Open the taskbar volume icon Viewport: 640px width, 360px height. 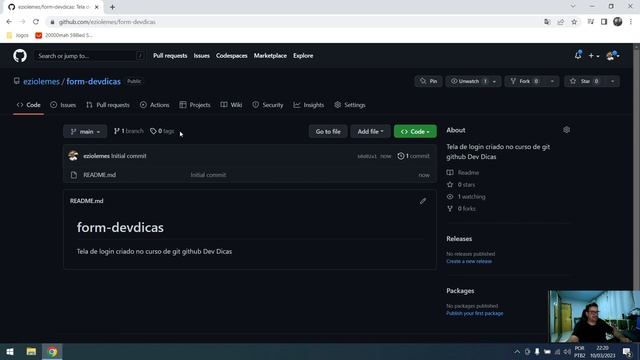(x=567, y=351)
